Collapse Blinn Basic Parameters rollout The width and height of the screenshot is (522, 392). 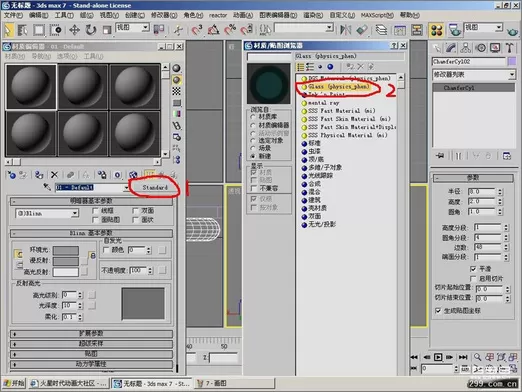[91, 233]
